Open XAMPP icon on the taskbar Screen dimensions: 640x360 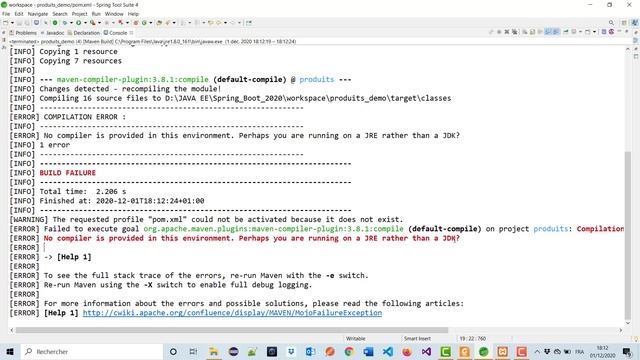pos(503,351)
